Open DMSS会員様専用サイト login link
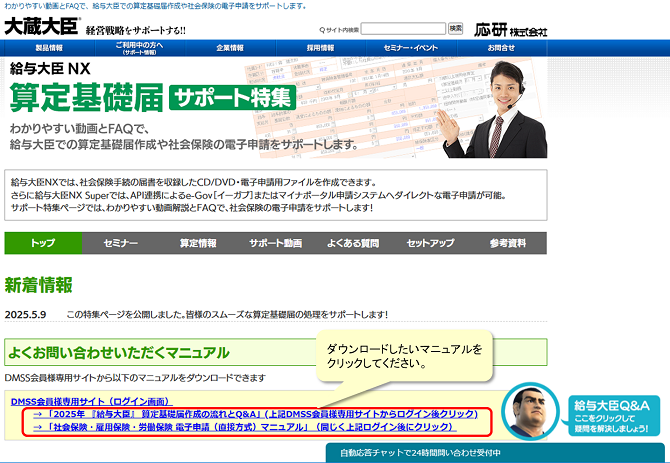The image size is (670, 463). pos(91,401)
